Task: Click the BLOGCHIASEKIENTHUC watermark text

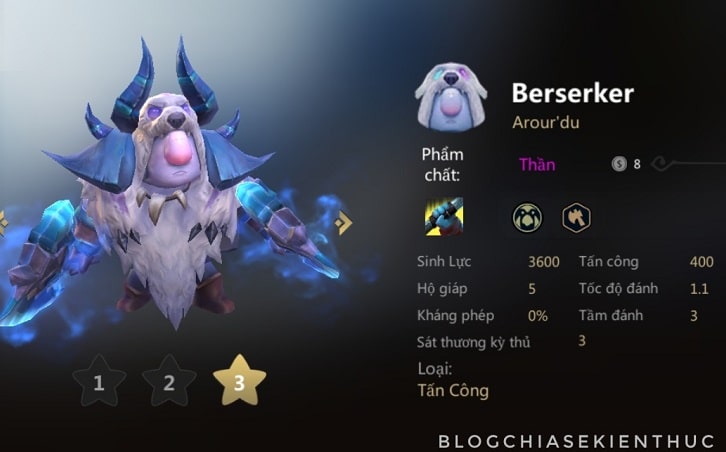Action: tap(576, 441)
